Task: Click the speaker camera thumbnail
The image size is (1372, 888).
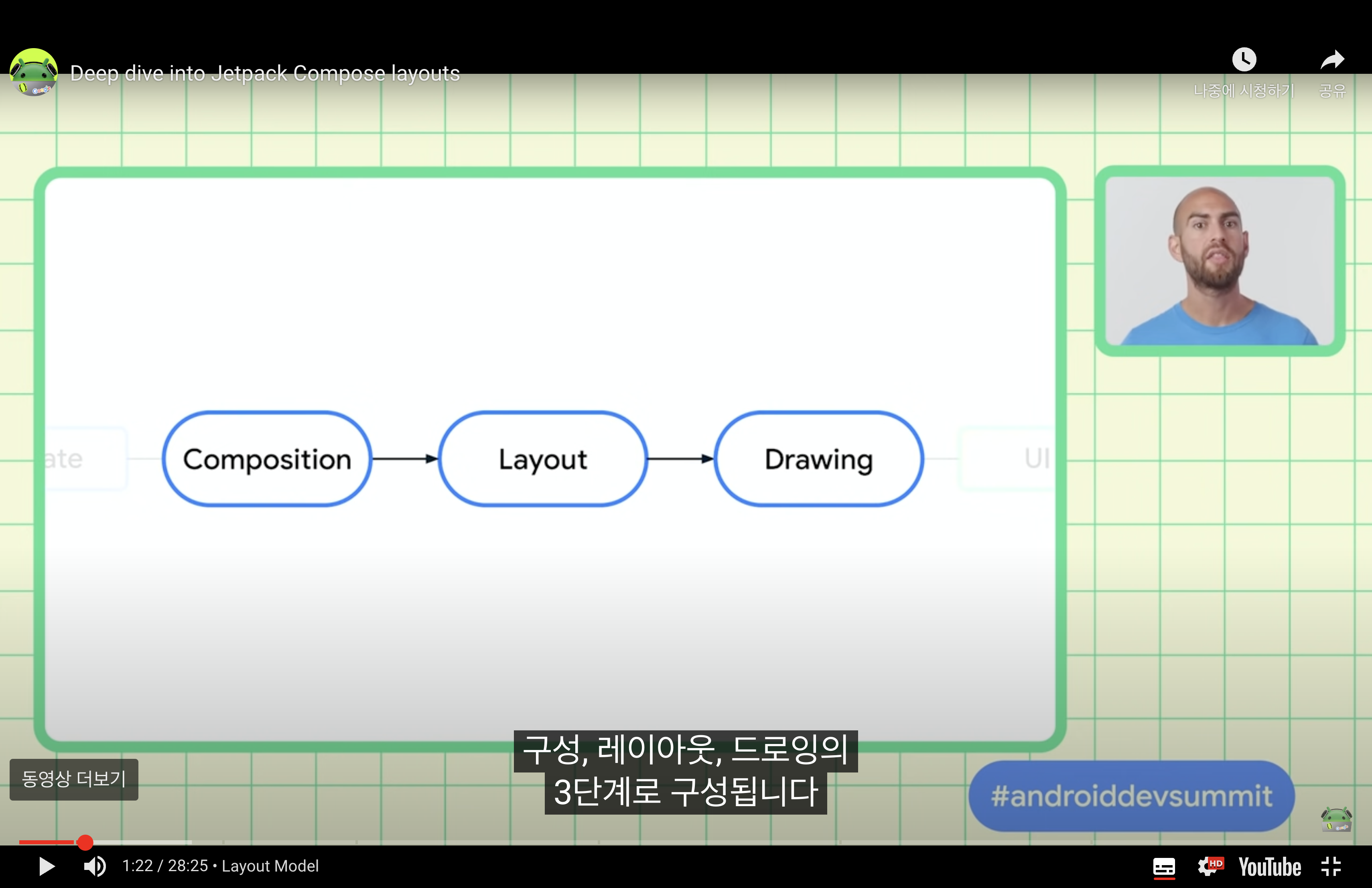Action: pyautogui.click(x=1220, y=261)
